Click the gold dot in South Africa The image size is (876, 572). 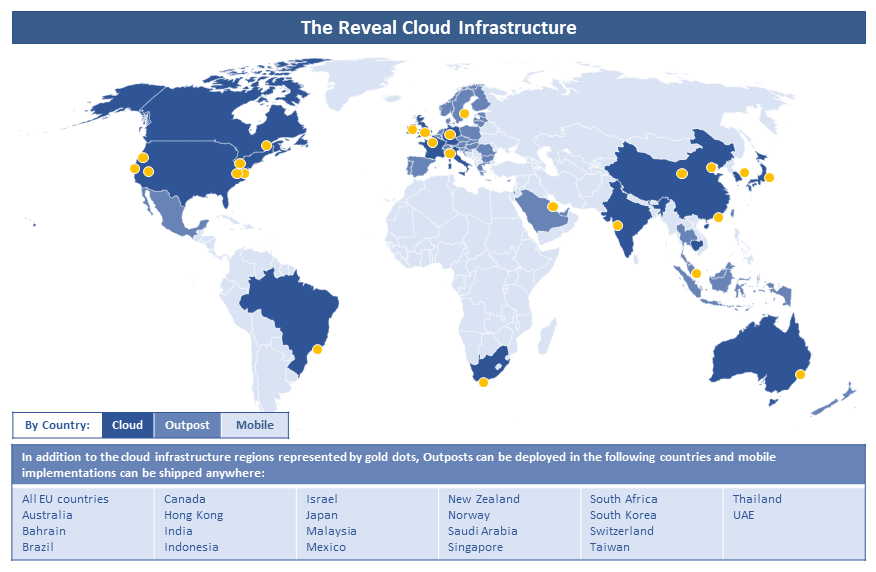point(483,382)
